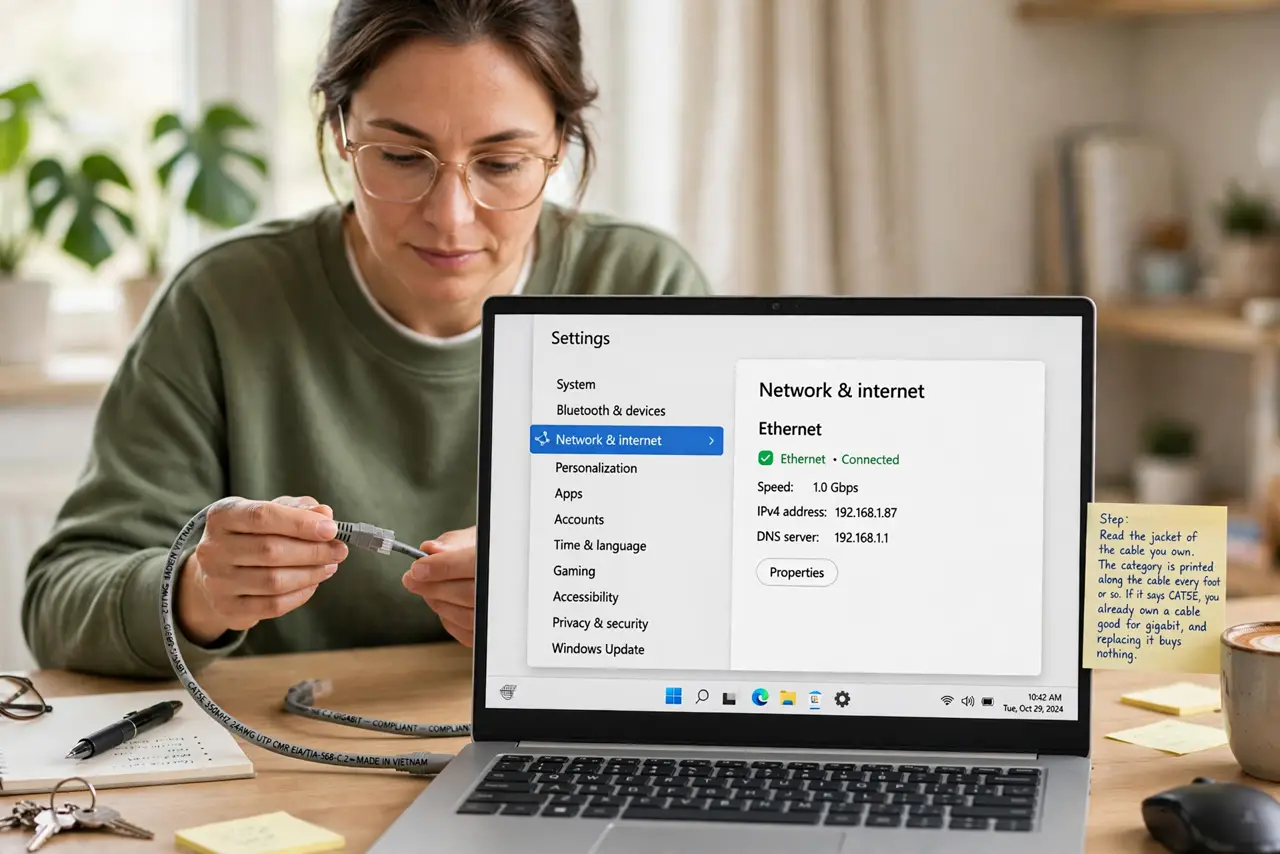
Task: Click the Connected status text
Action: click(x=870, y=460)
